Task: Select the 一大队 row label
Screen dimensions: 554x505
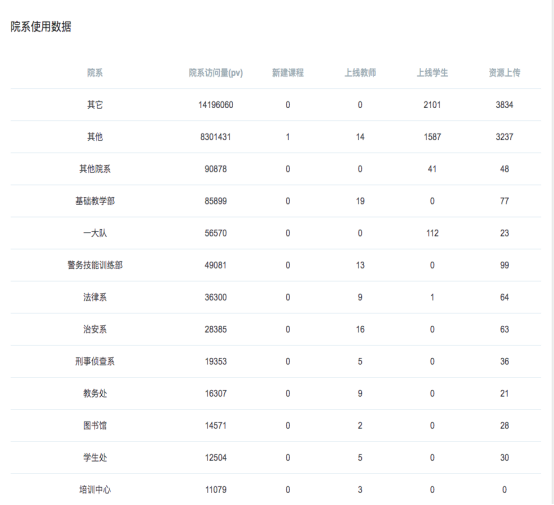Action: tap(95, 233)
